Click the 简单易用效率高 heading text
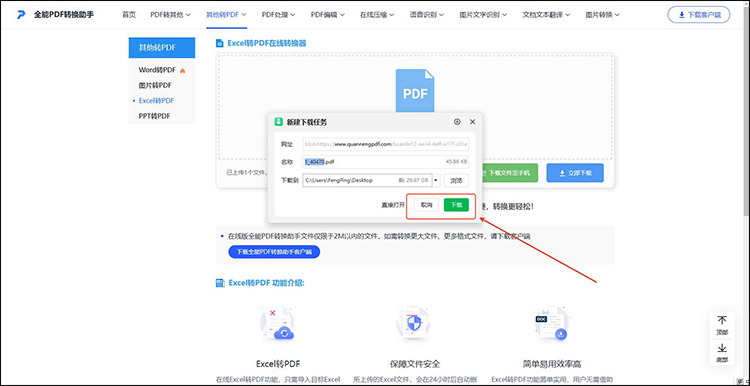Viewport: 750px width, 386px height. click(x=552, y=364)
